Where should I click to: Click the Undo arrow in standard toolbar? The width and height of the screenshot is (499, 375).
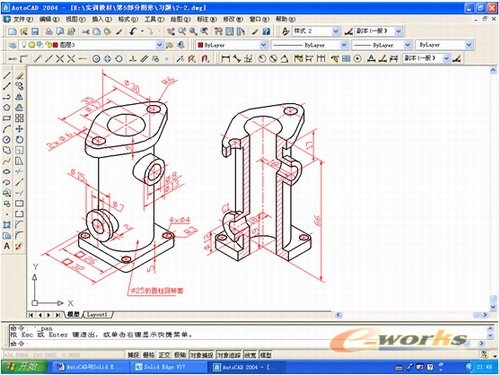click(134, 32)
